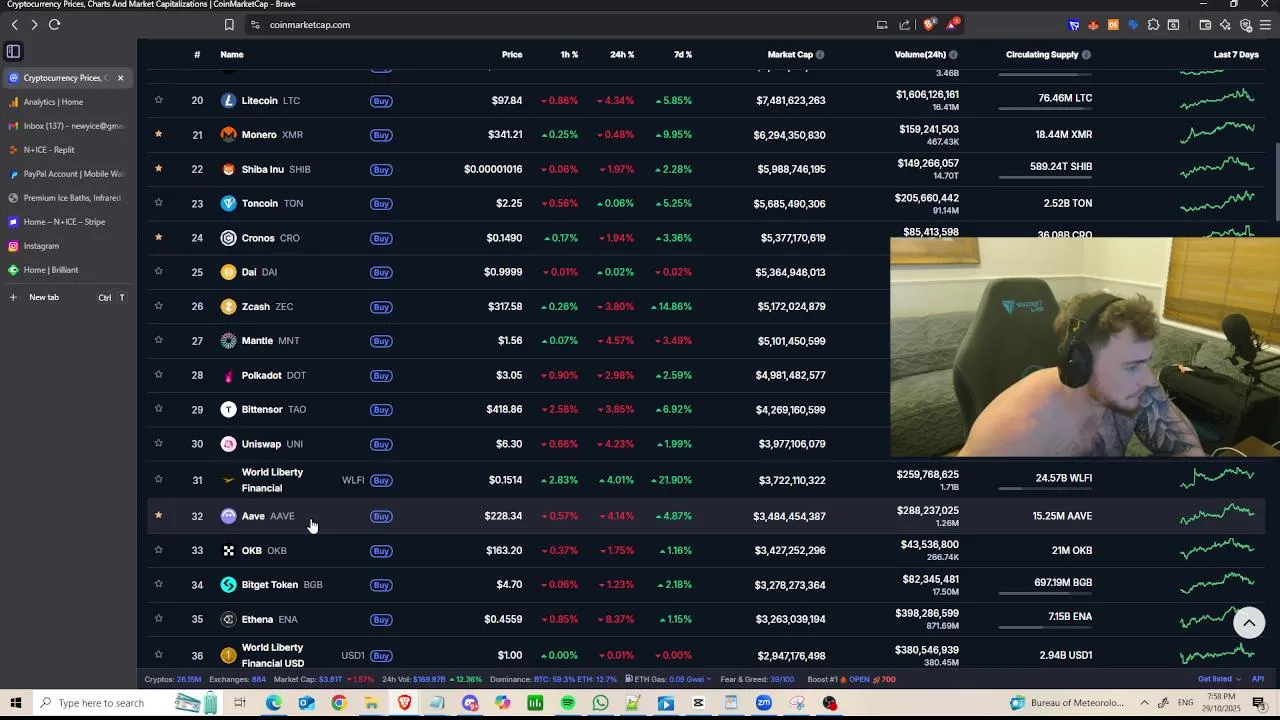This screenshot has height=720, width=1280.
Task: Toggle the vertical tabs sidebar icon
Action: [x=13, y=51]
